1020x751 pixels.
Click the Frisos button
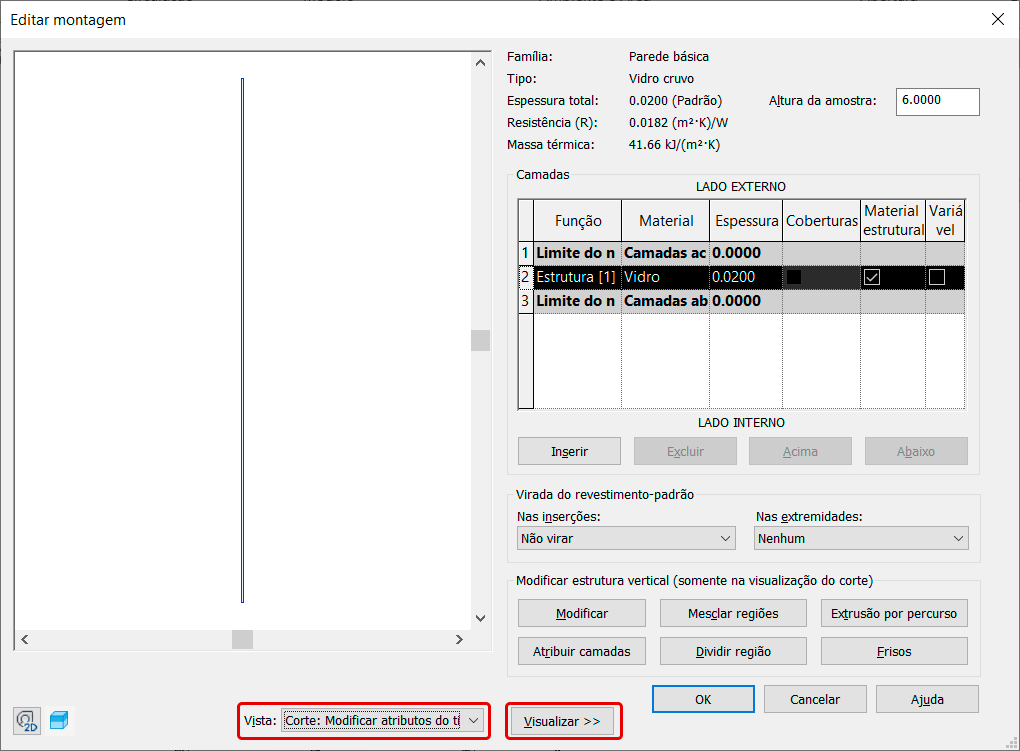893,651
